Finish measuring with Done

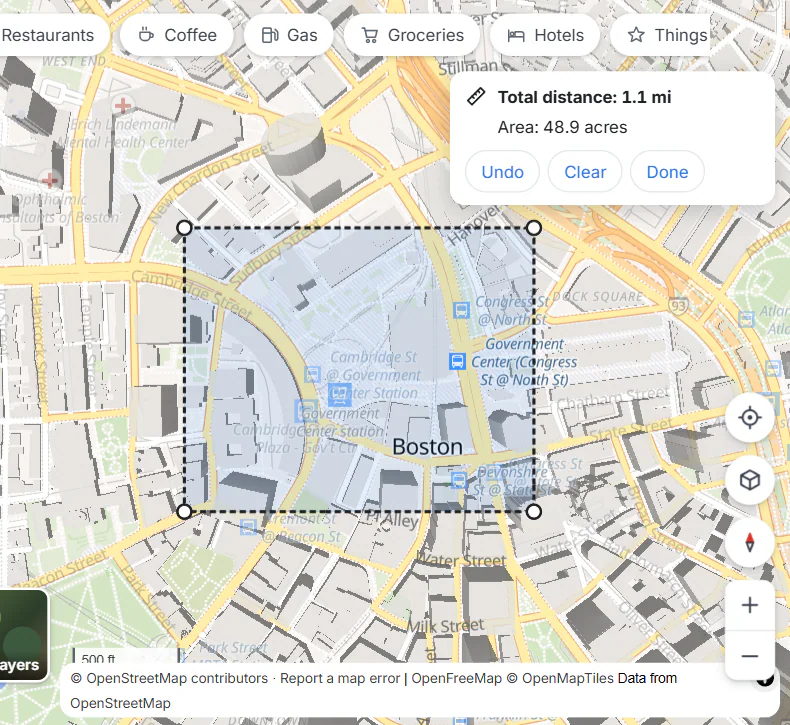coord(667,172)
